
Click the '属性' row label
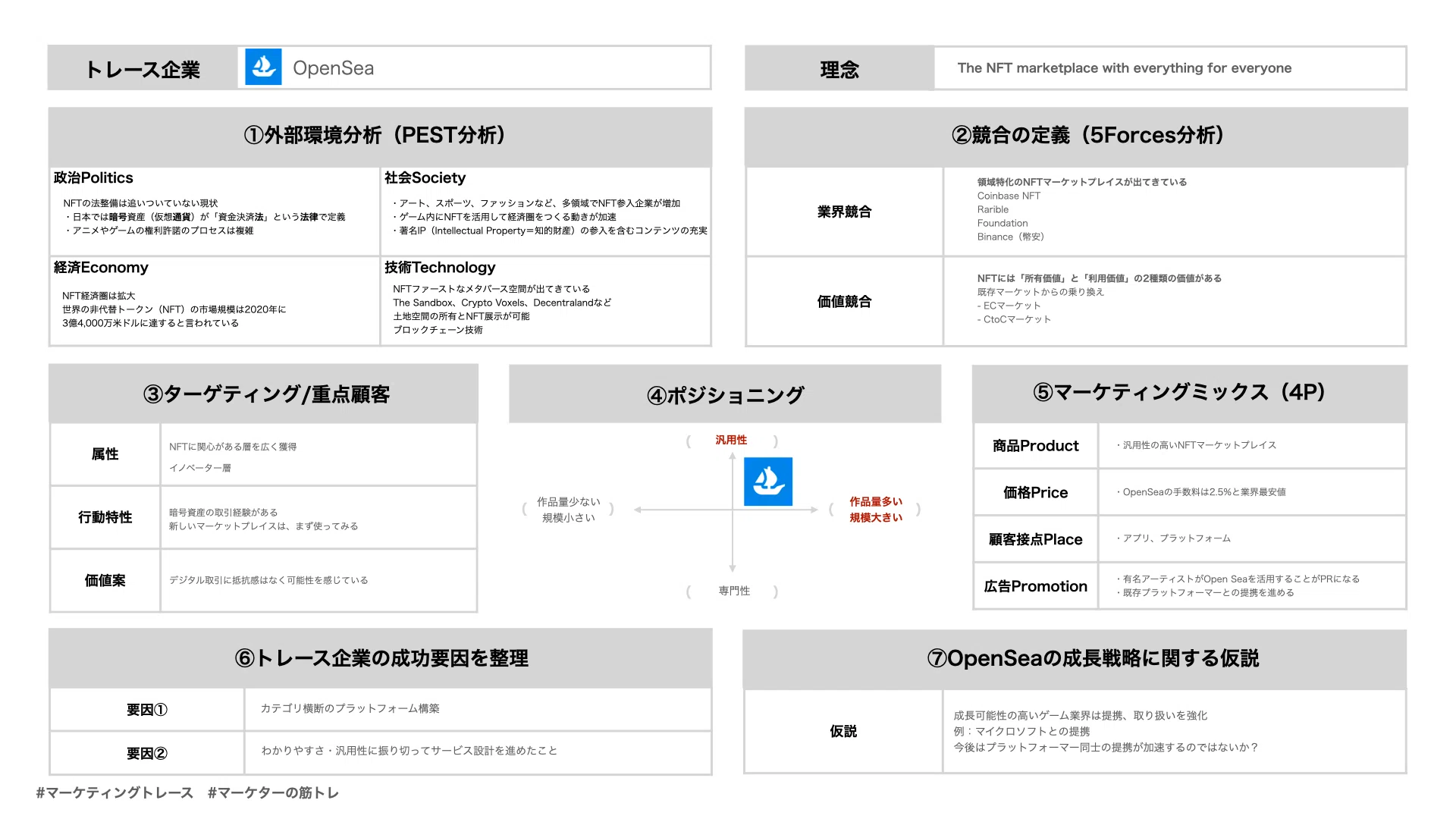105,453
